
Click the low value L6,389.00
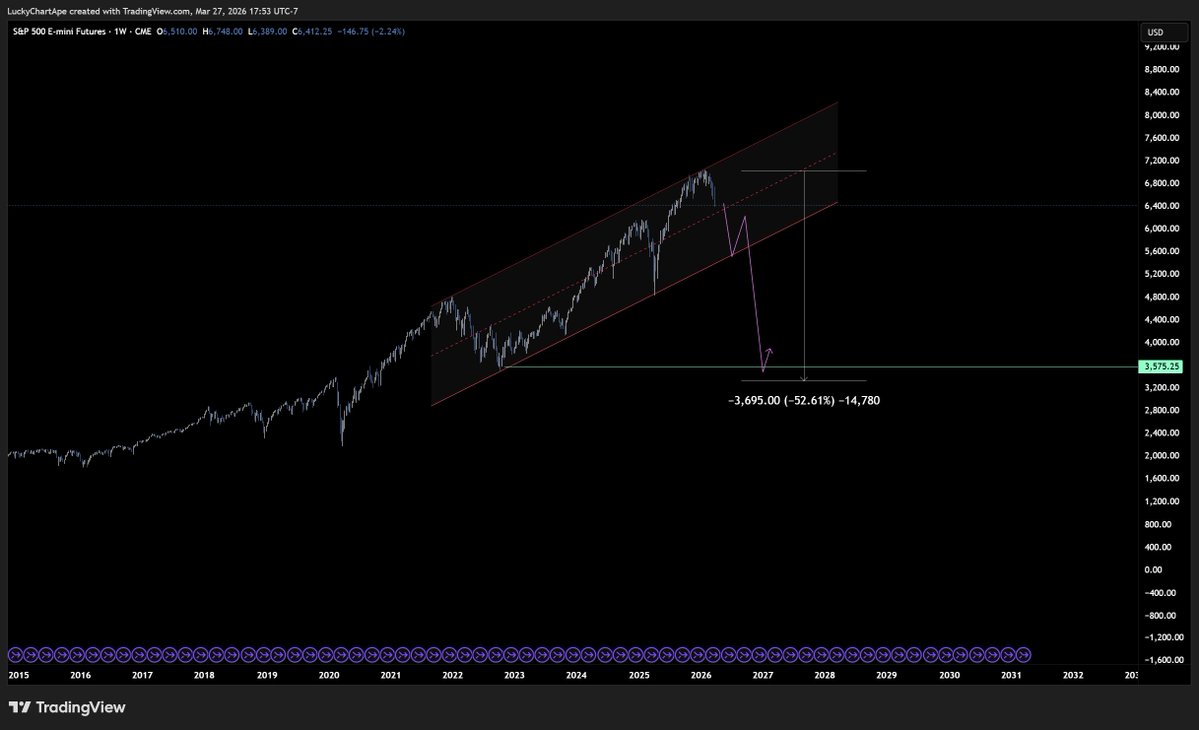(268, 31)
